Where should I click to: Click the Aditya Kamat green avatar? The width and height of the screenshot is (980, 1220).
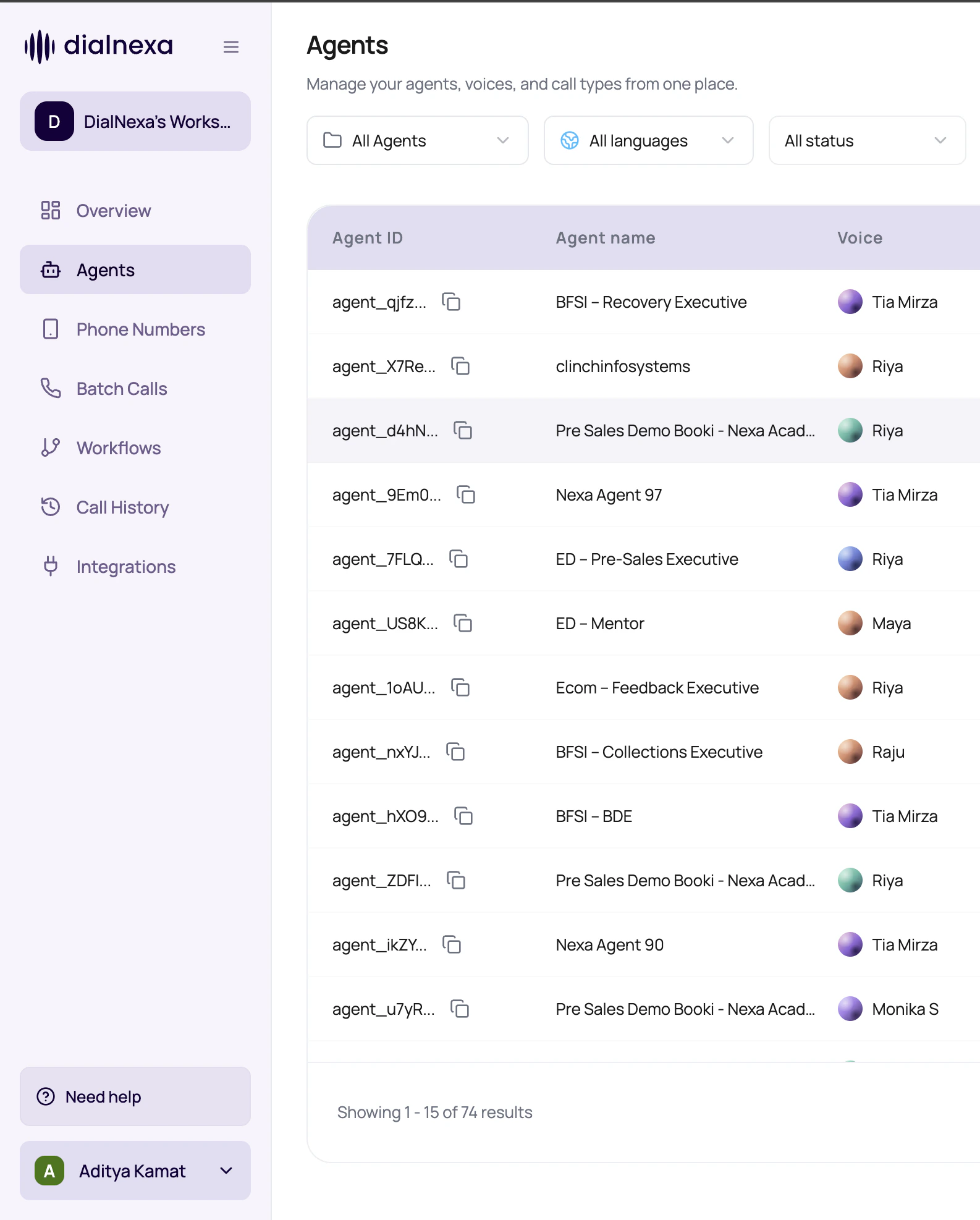coord(49,1171)
